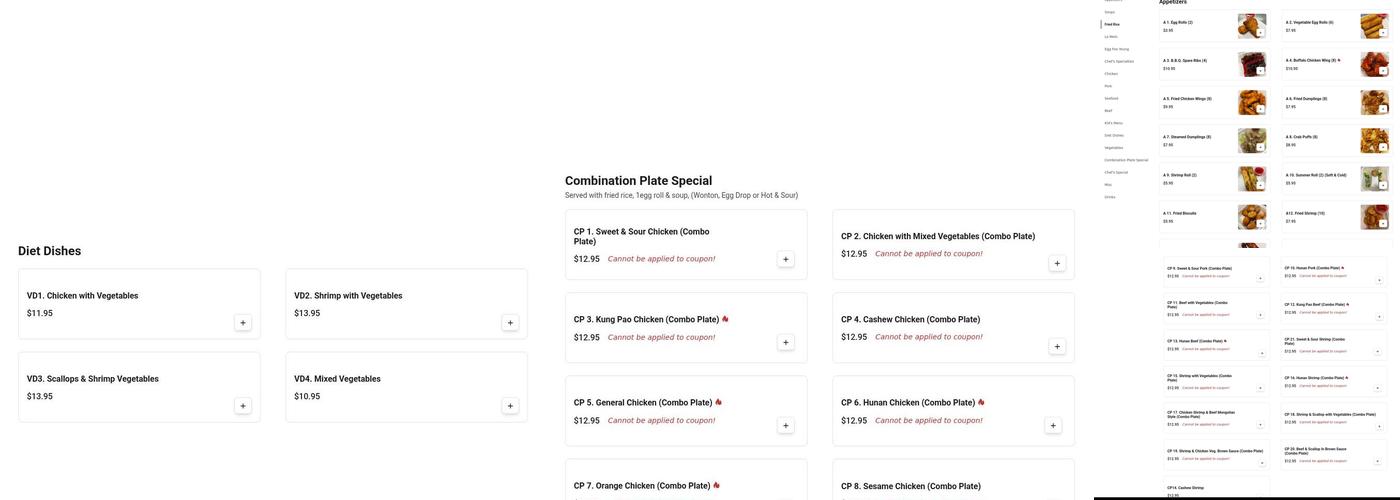Screen dimensions: 1400x500
Task: Add VD1. Chicken with Vegetables to cart
Action: point(243,322)
